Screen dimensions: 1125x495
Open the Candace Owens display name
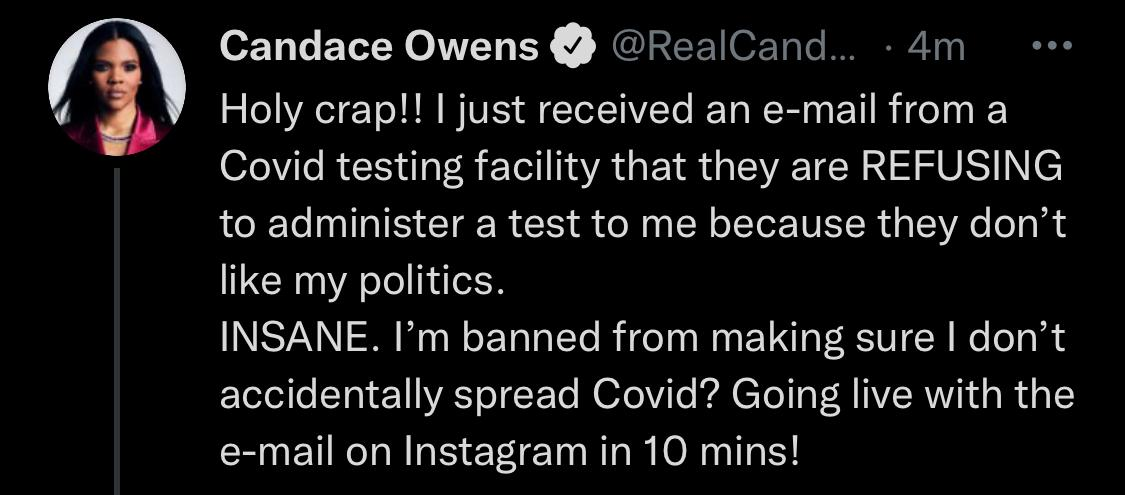(379, 48)
